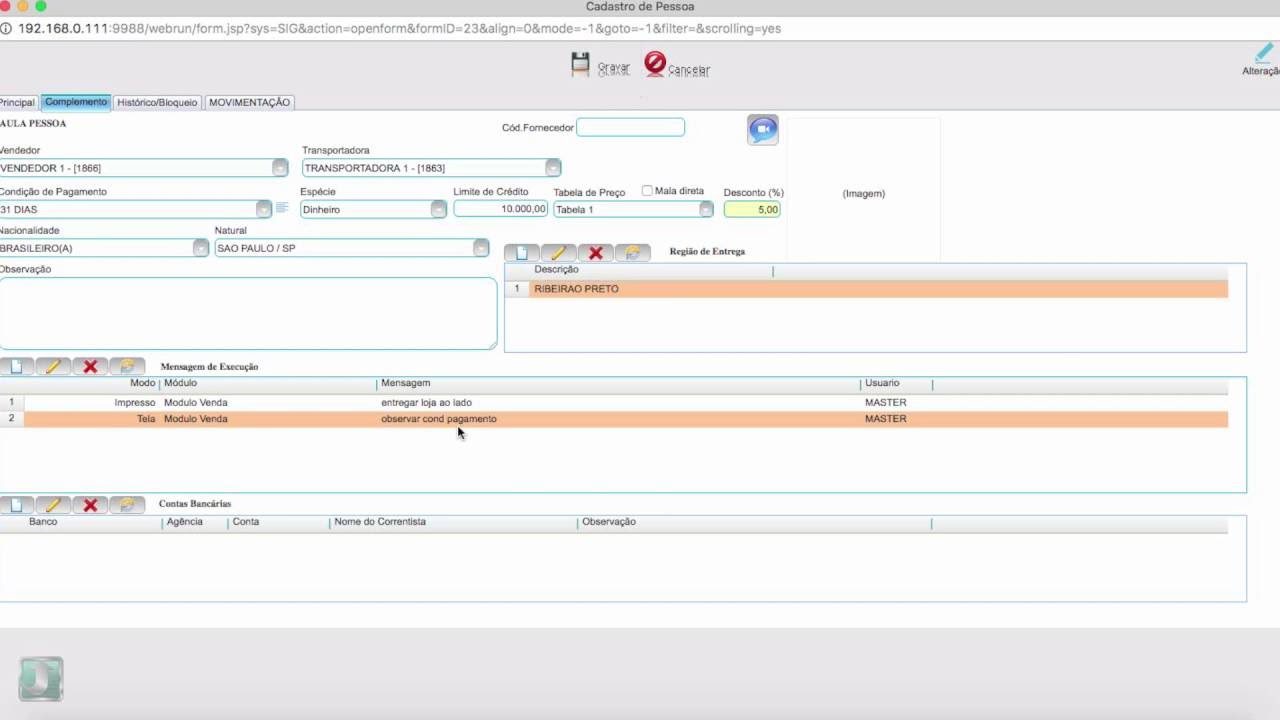Open the Tabela de Preço dropdown
1280x720 pixels.
coord(706,209)
